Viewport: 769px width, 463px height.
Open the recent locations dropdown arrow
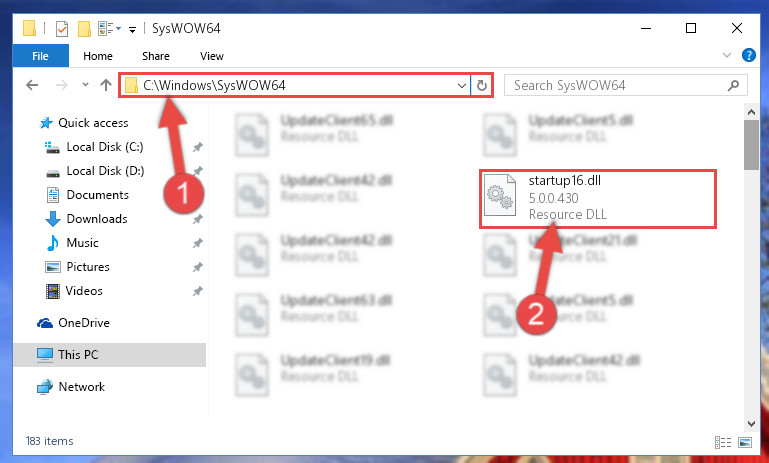pos(85,85)
